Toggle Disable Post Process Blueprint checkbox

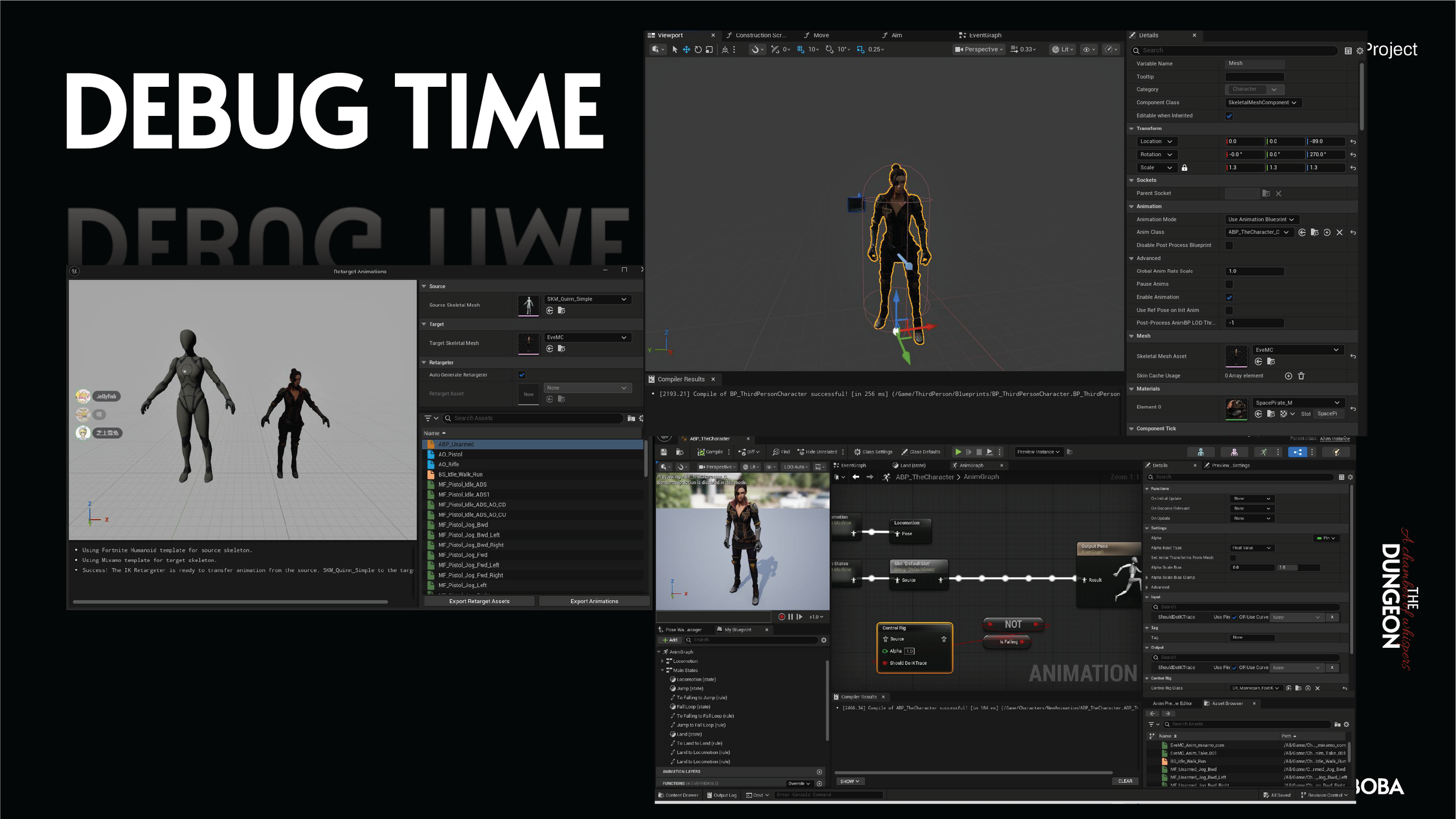click(x=1229, y=245)
